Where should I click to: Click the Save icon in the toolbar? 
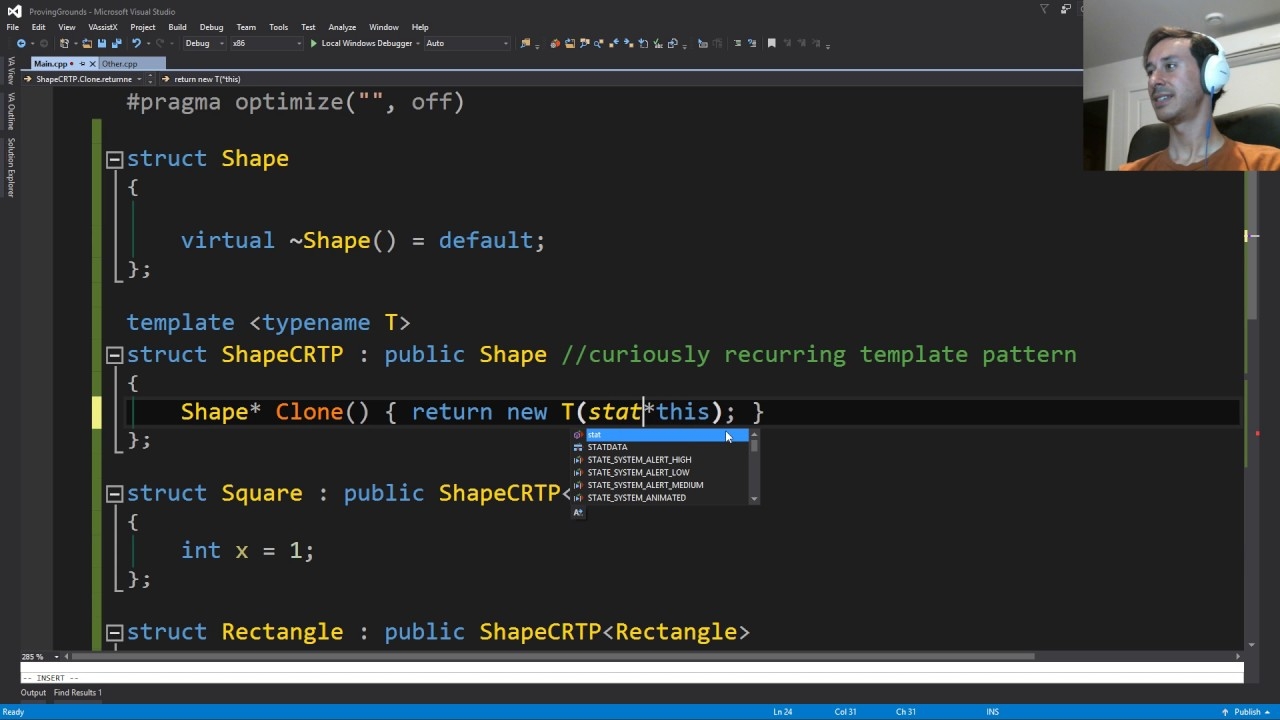[103, 43]
